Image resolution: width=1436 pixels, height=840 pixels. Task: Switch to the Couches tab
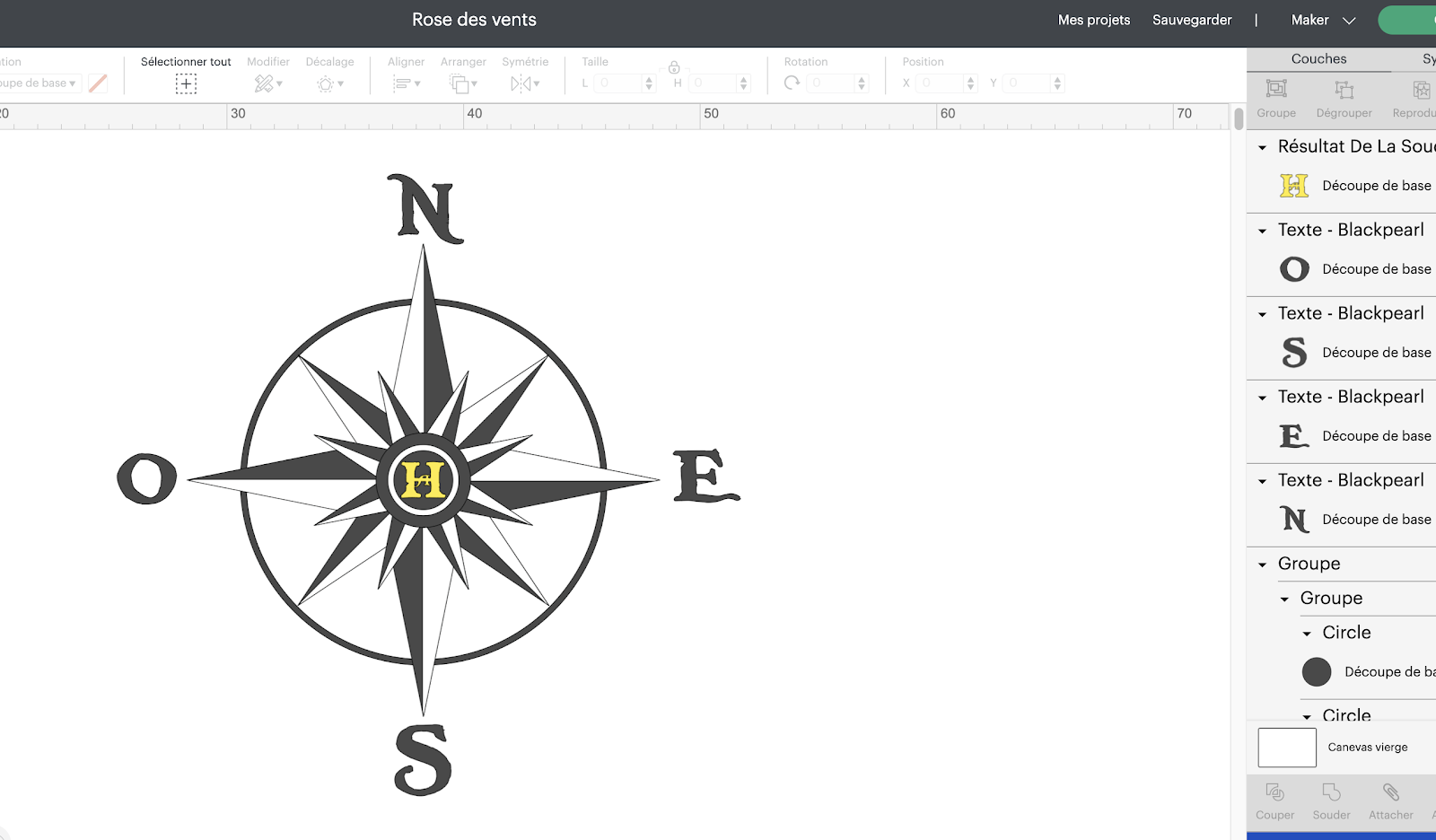coord(1318,59)
